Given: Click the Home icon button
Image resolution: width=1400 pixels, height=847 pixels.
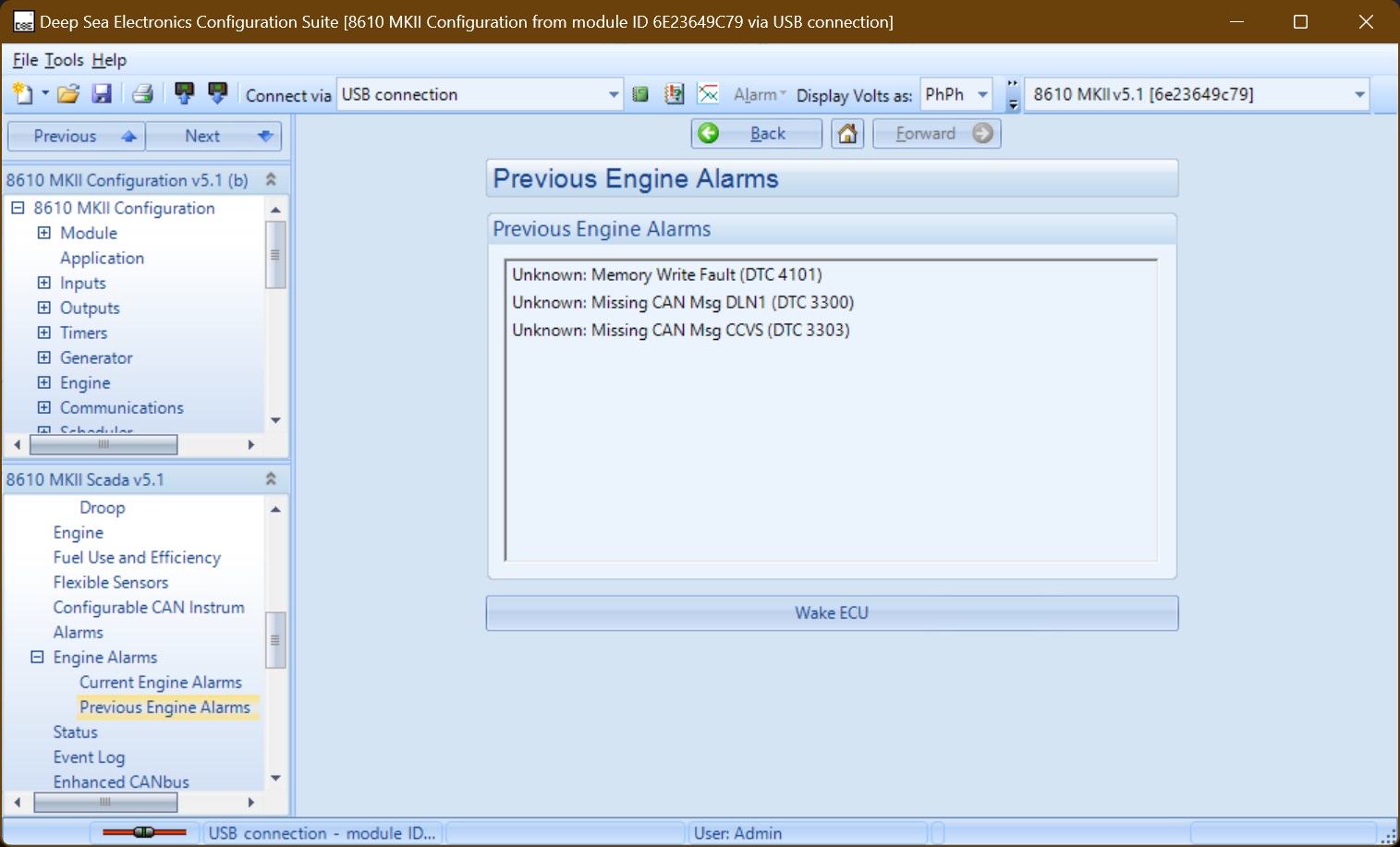Looking at the screenshot, I should [x=847, y=133].
